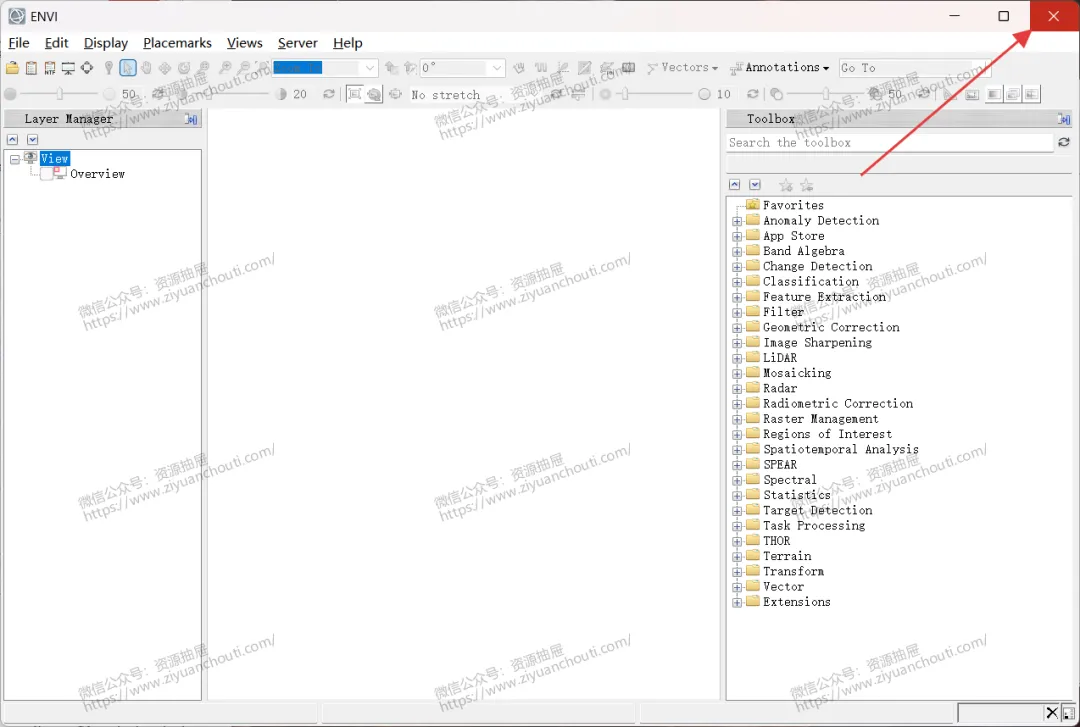Click the zoom in magnifier icon
The height and width of the screenshot is (727, 1080).
point(225,68)
